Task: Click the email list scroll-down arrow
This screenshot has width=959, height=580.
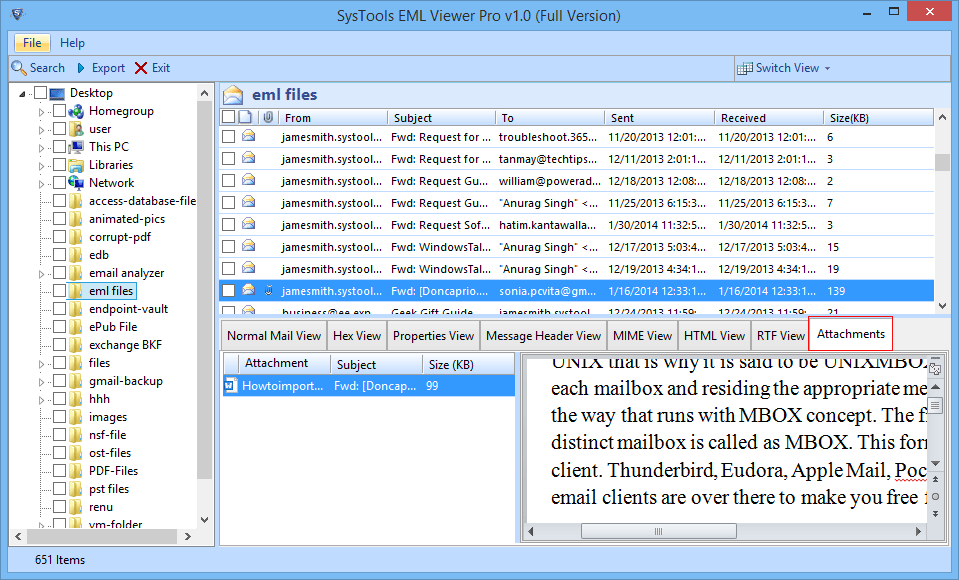Action: coord(942,305)
